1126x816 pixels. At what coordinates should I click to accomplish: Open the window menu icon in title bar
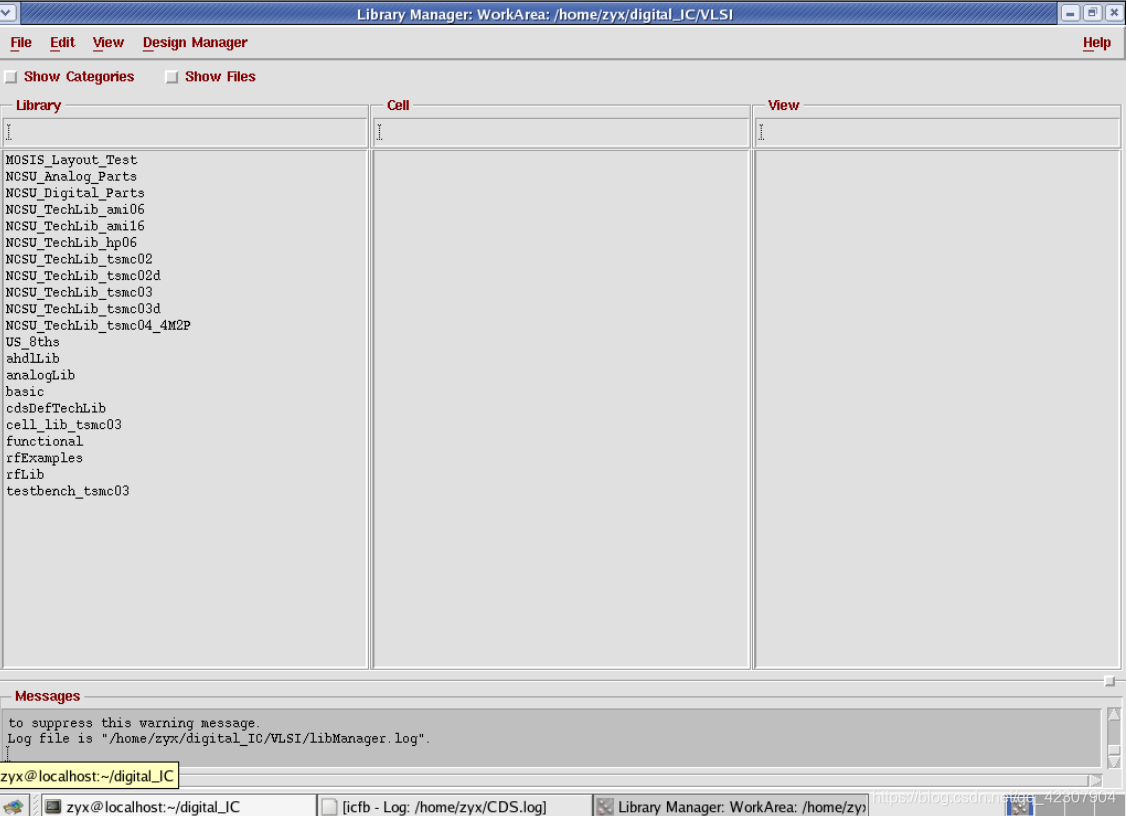(x=10, y=13)
